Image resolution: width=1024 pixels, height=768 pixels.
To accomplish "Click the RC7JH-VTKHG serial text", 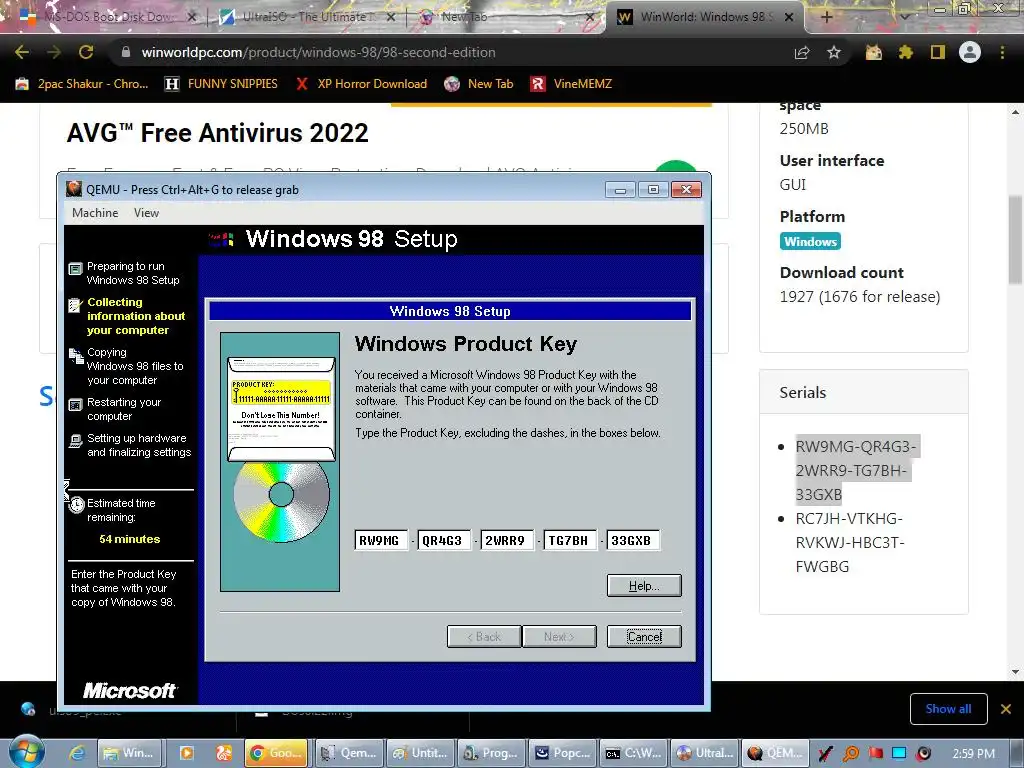I will click(850, 542).
